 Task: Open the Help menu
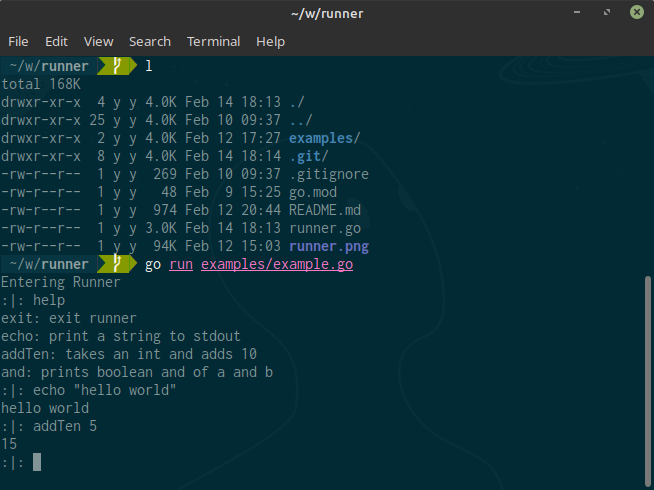(x=270, y=42)
